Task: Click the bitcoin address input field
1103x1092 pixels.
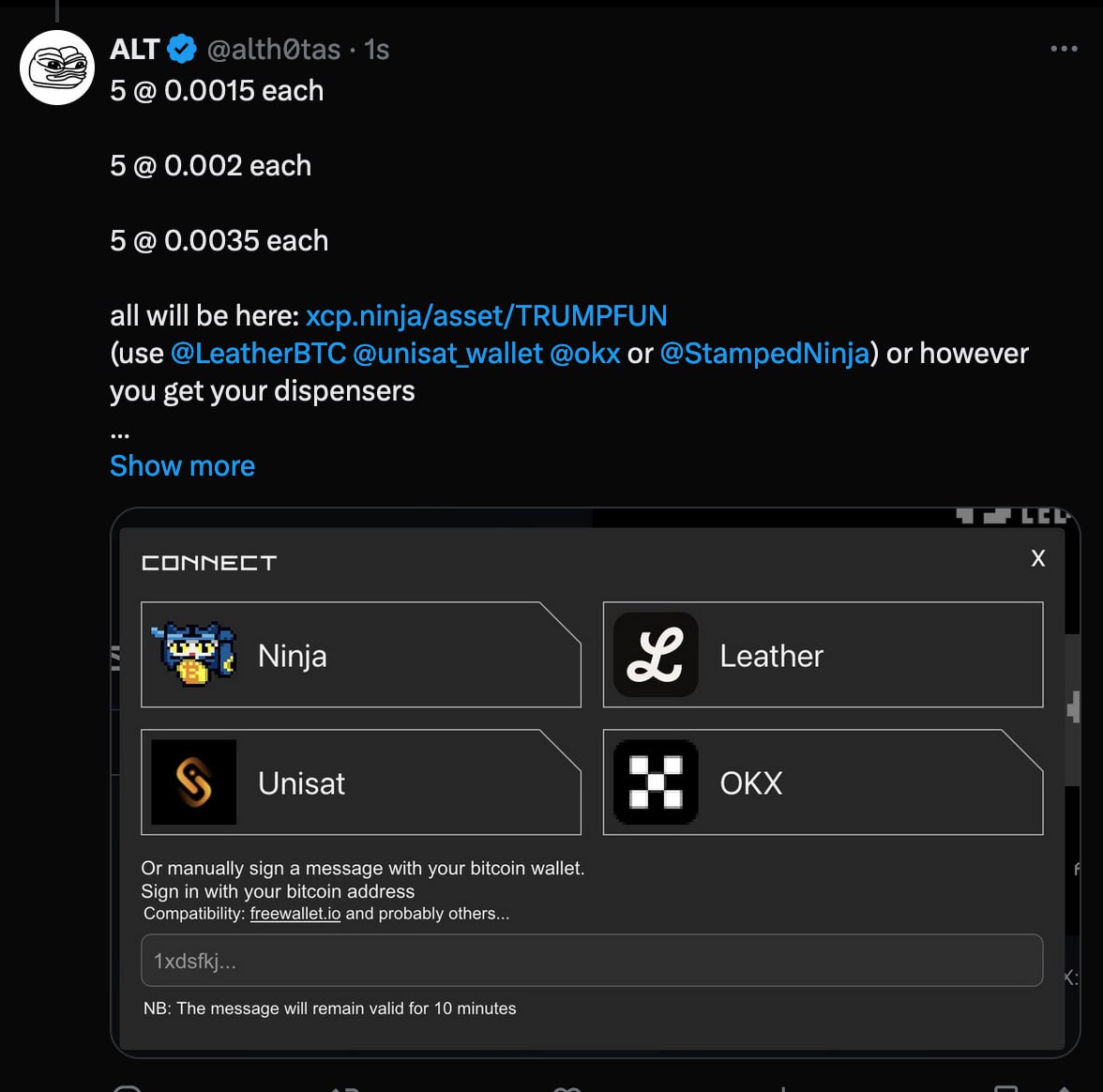Action: [591, 961]
